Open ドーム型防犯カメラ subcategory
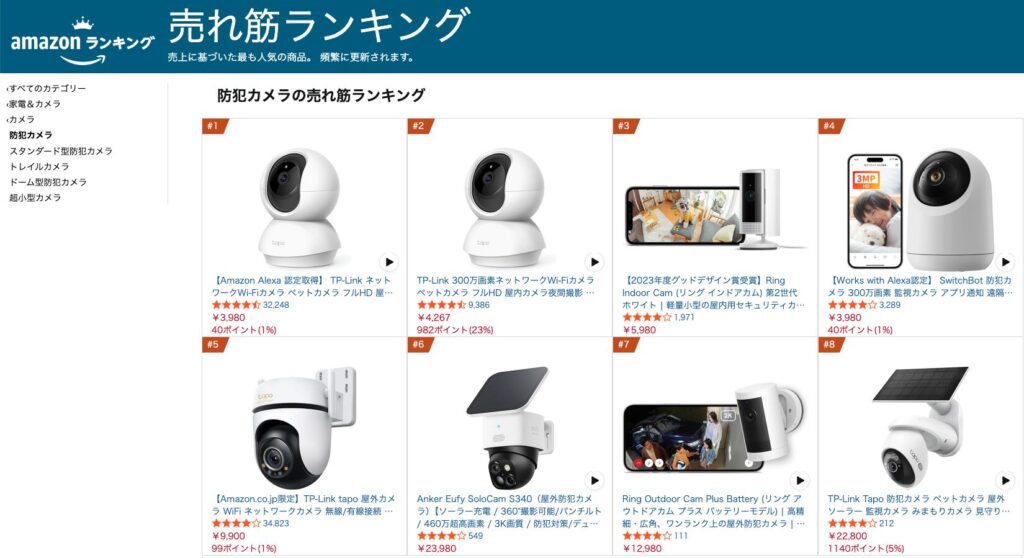 point(48,182)
